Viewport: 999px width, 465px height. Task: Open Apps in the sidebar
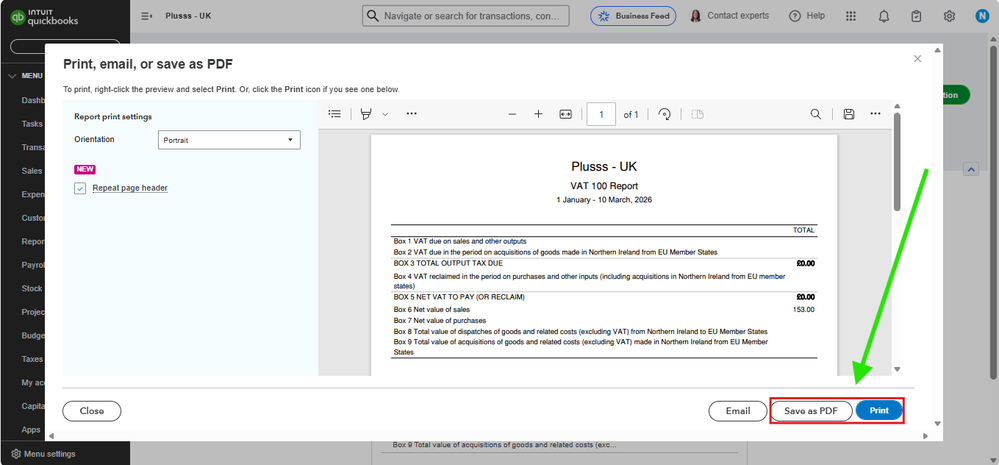pos(31,430)
